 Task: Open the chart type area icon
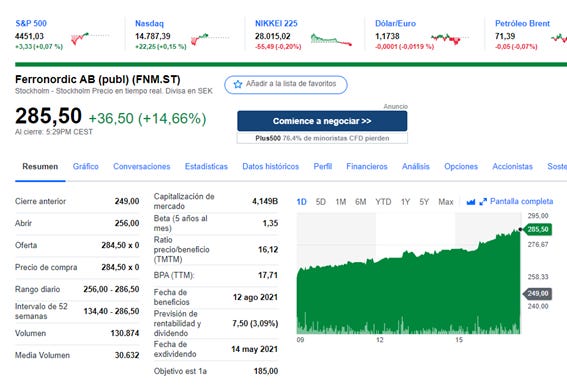tap(470, 202)
